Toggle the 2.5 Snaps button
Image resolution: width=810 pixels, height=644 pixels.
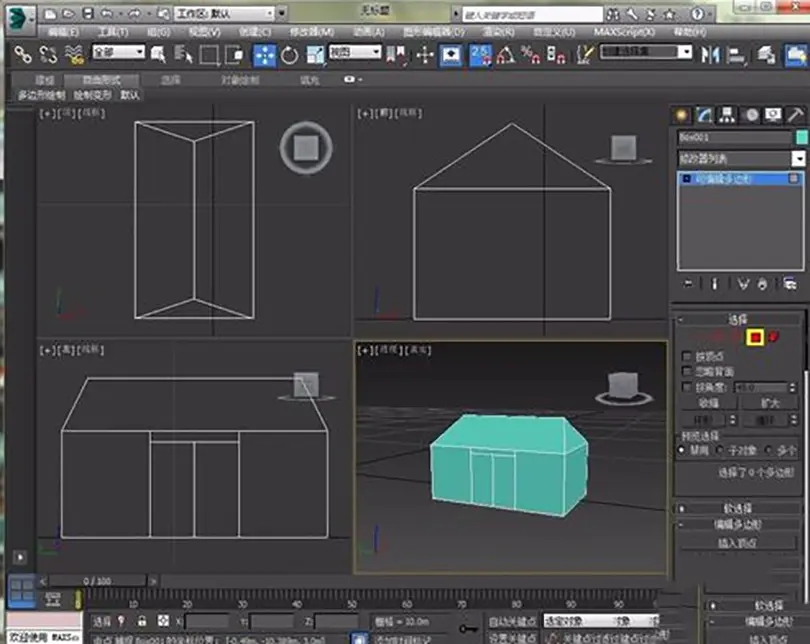click(x=480, y=55)
